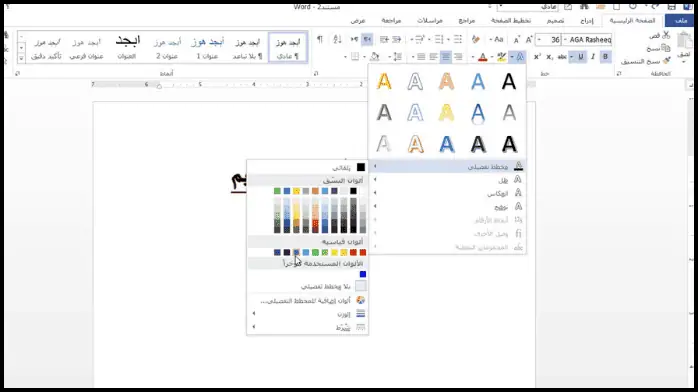This screenshot has width=698, height=392.
Task: Click the Clear Formatting eraser icon
Action: 476,40
